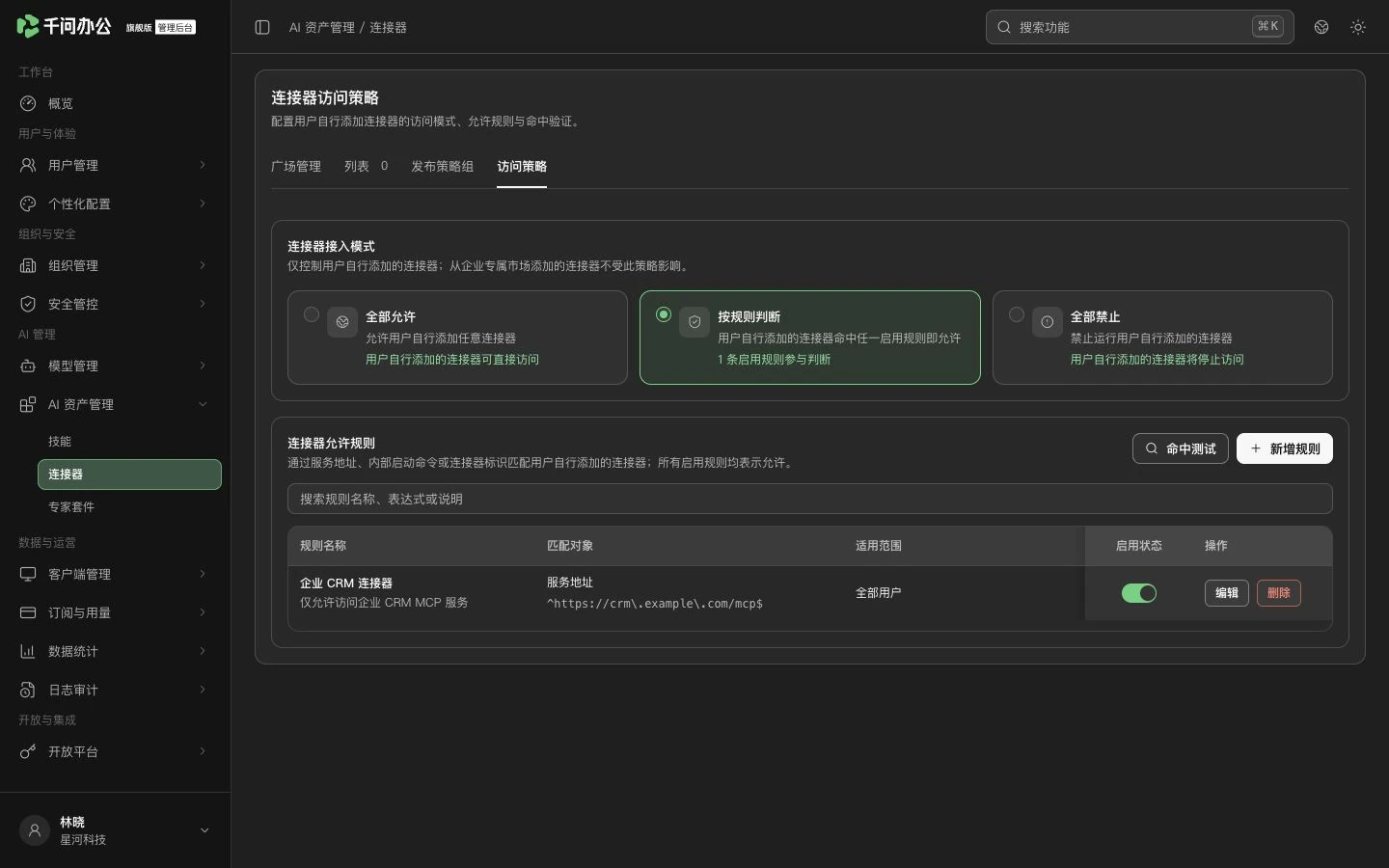
Task: Click the 个性化配置 palette icon
Action: click(28, 203)
